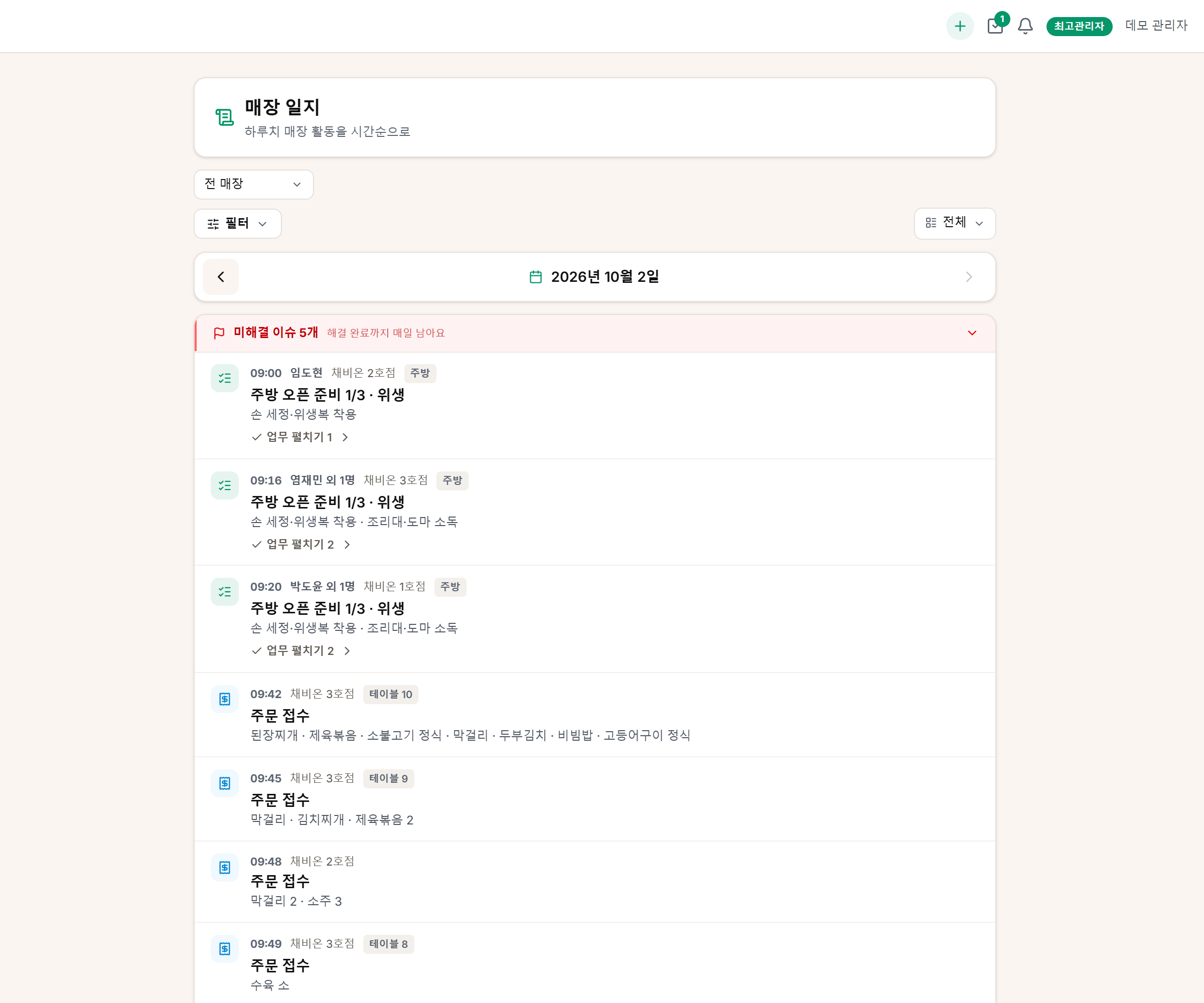Expand 업무 펼치기 2 under 09:16 entry

point(301,545)
